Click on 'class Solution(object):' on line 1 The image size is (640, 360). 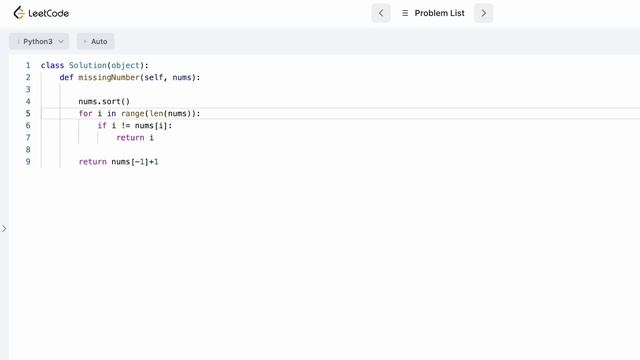pyautogui.click(x=95, y=65)
